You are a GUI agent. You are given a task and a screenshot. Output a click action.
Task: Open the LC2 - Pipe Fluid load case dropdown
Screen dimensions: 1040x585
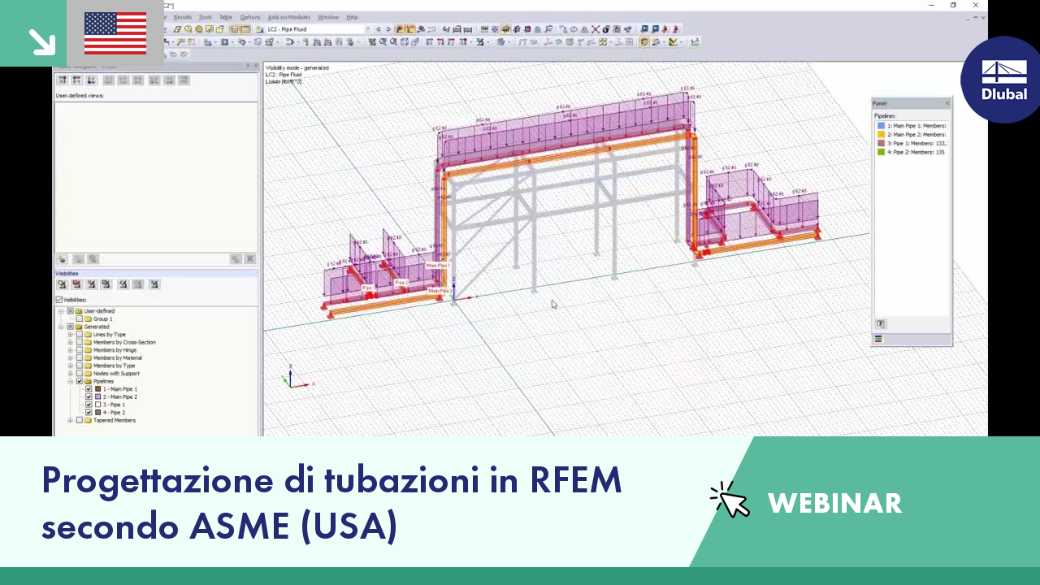[316, 29]
